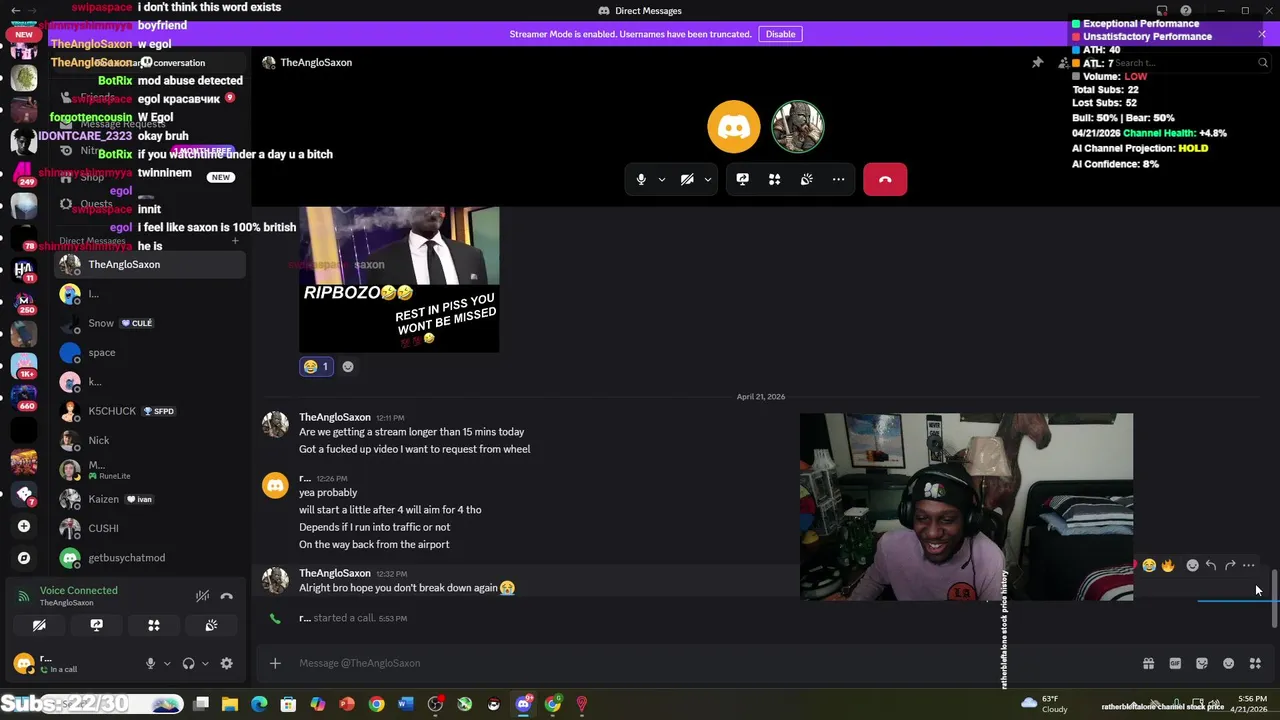
Task: Open Microsoft Edge from the taskbar
Action: (x=259, y=704)
